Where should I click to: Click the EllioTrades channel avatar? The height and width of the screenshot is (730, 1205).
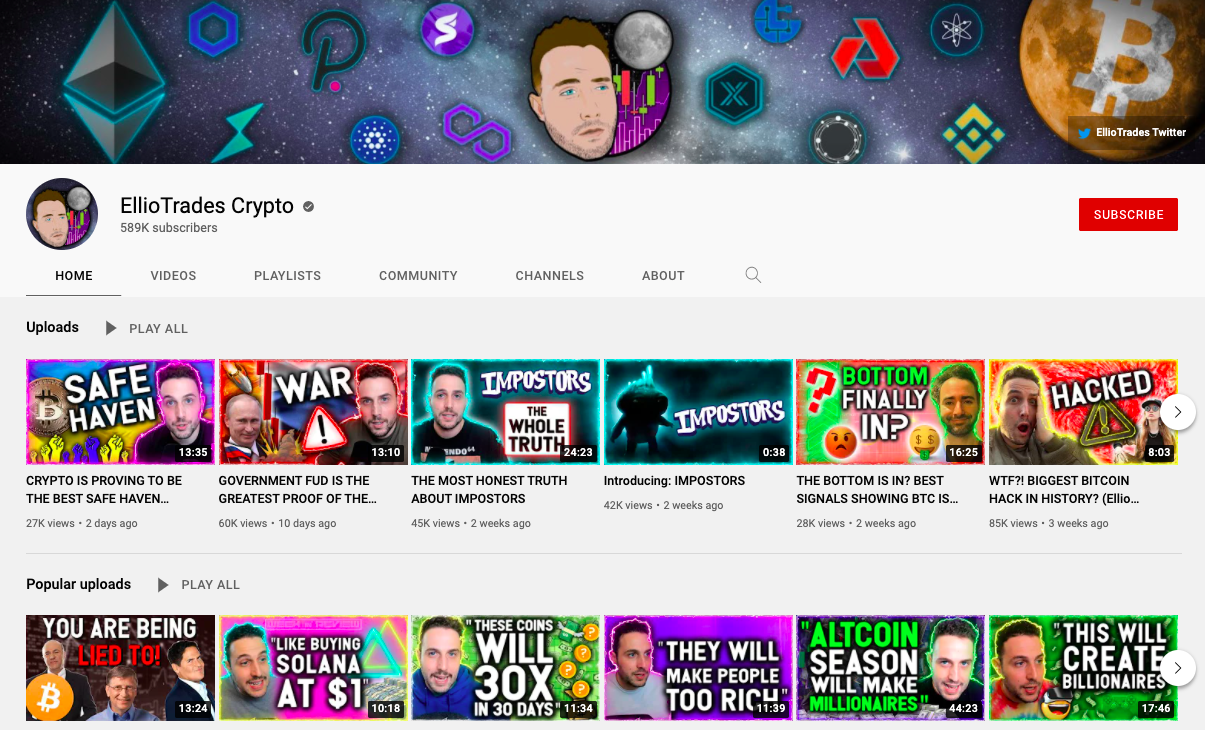[x=62, y=214]
